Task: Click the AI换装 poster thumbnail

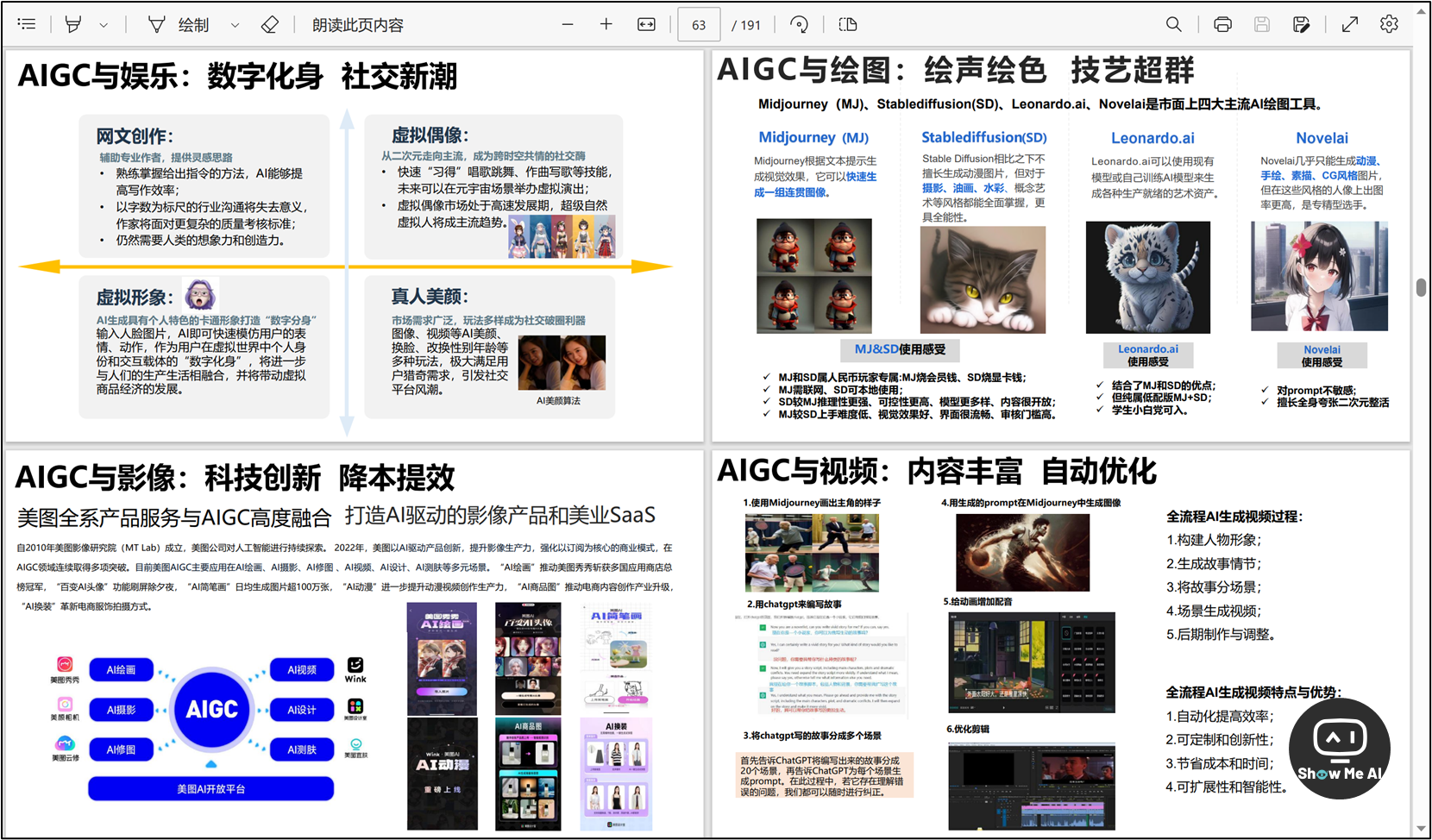Action: [616, 774]
